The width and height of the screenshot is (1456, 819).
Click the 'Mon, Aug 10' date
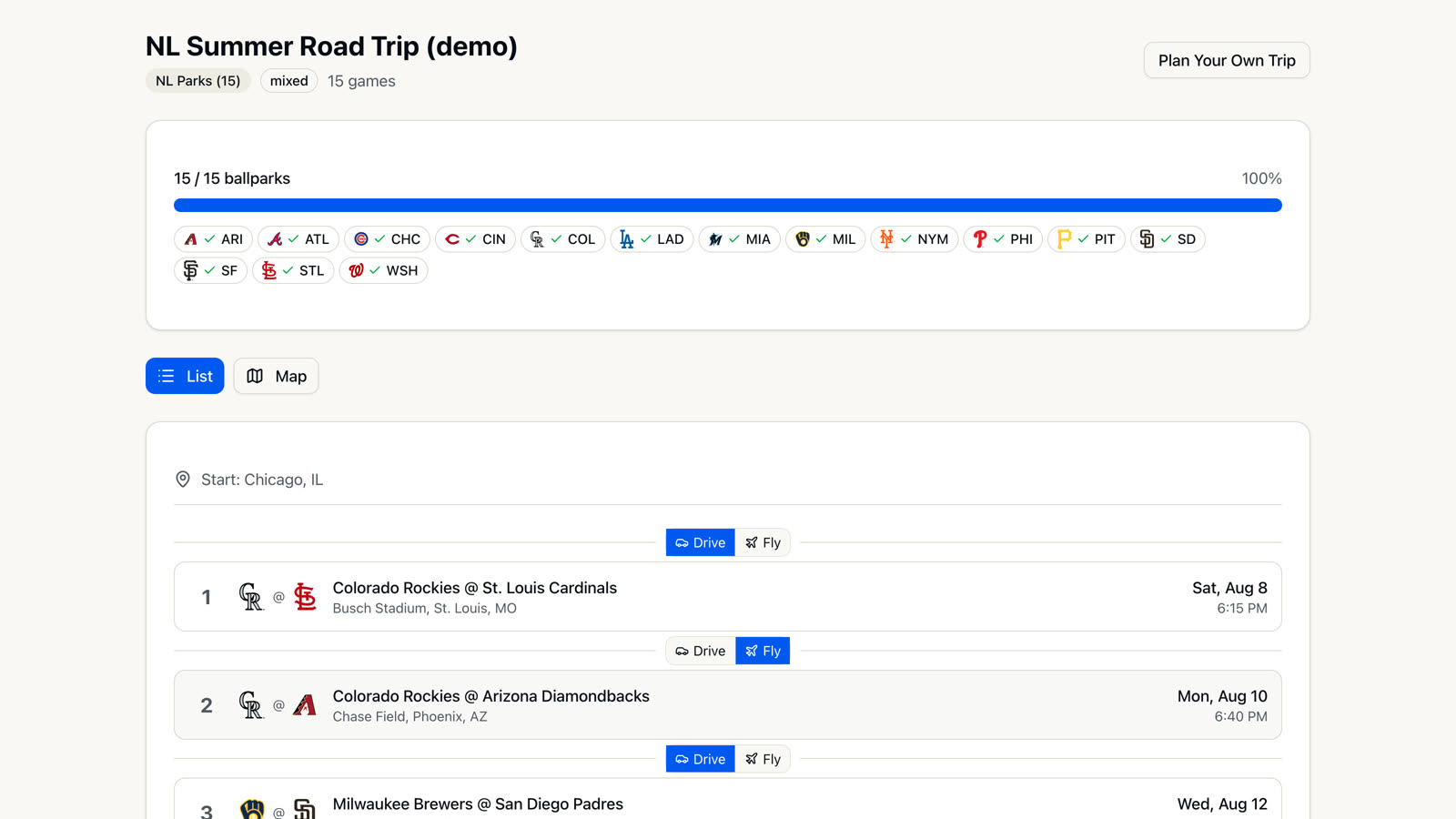pyautogui.click(x=1222, y=696)
